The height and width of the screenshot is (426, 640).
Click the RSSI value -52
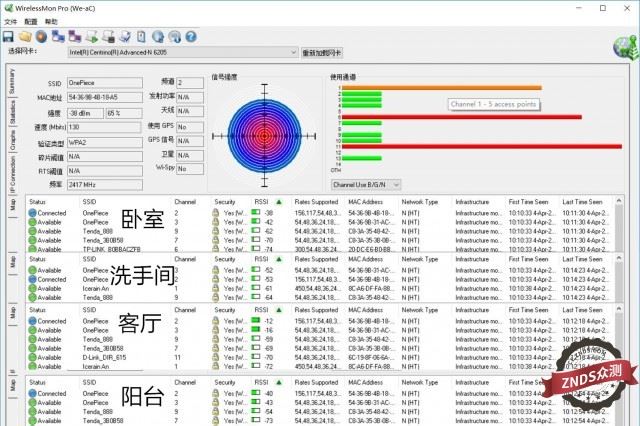click(x=268, y=270)
